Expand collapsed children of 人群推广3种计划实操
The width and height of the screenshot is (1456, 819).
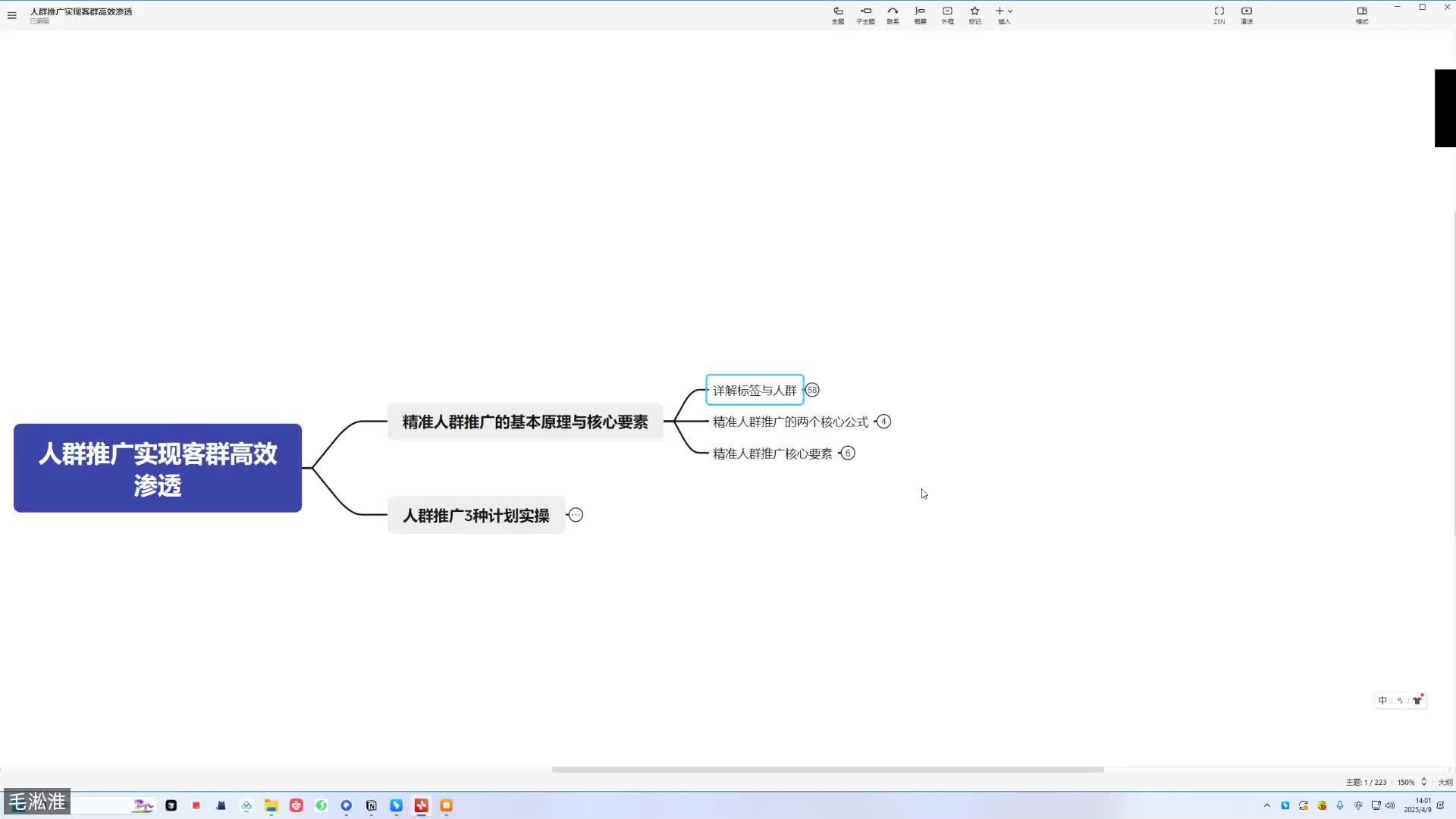576,516
